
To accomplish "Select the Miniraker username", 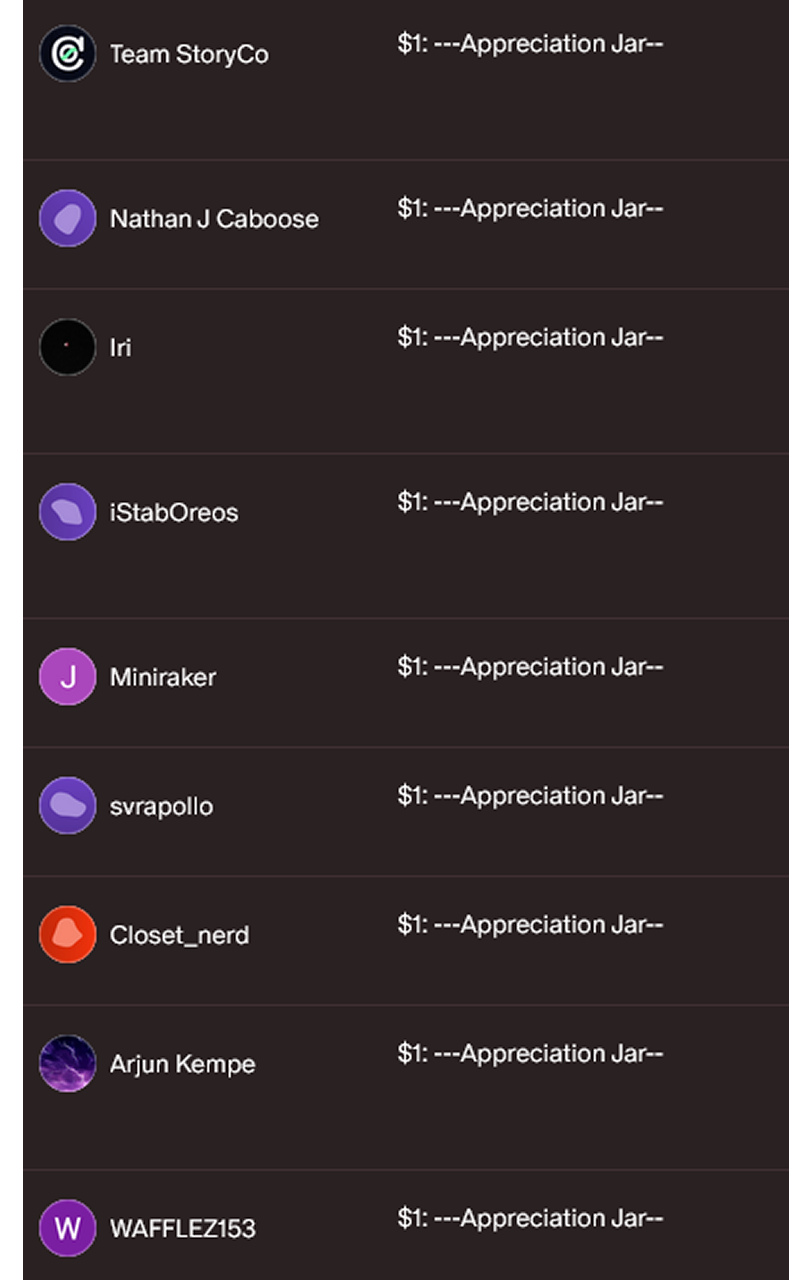I will (163, 677).
